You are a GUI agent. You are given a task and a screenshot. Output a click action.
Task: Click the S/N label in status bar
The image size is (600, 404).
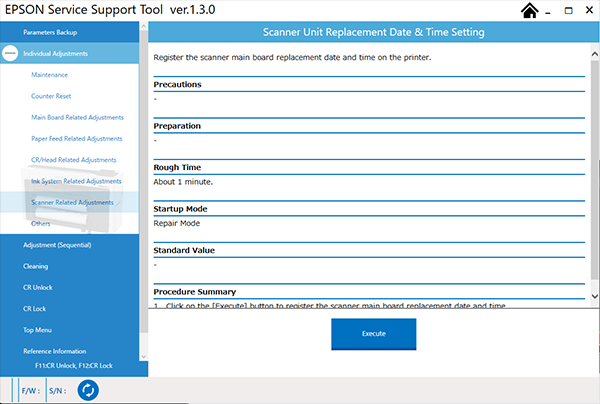pyautogui.click(x=57, y=391)
